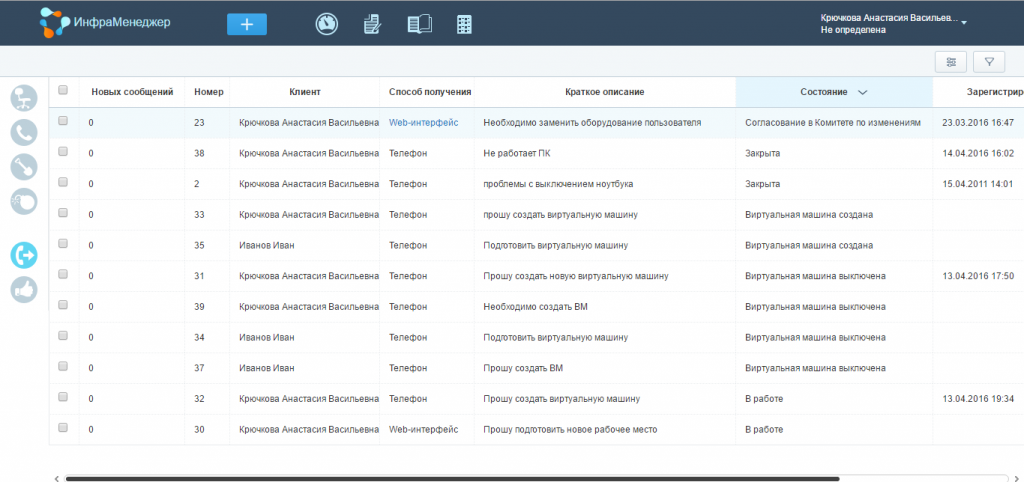Click Необходимо заменить оборудование пользователя
1024x482 pixels.
pyautogui.click(x=592, y=123)
